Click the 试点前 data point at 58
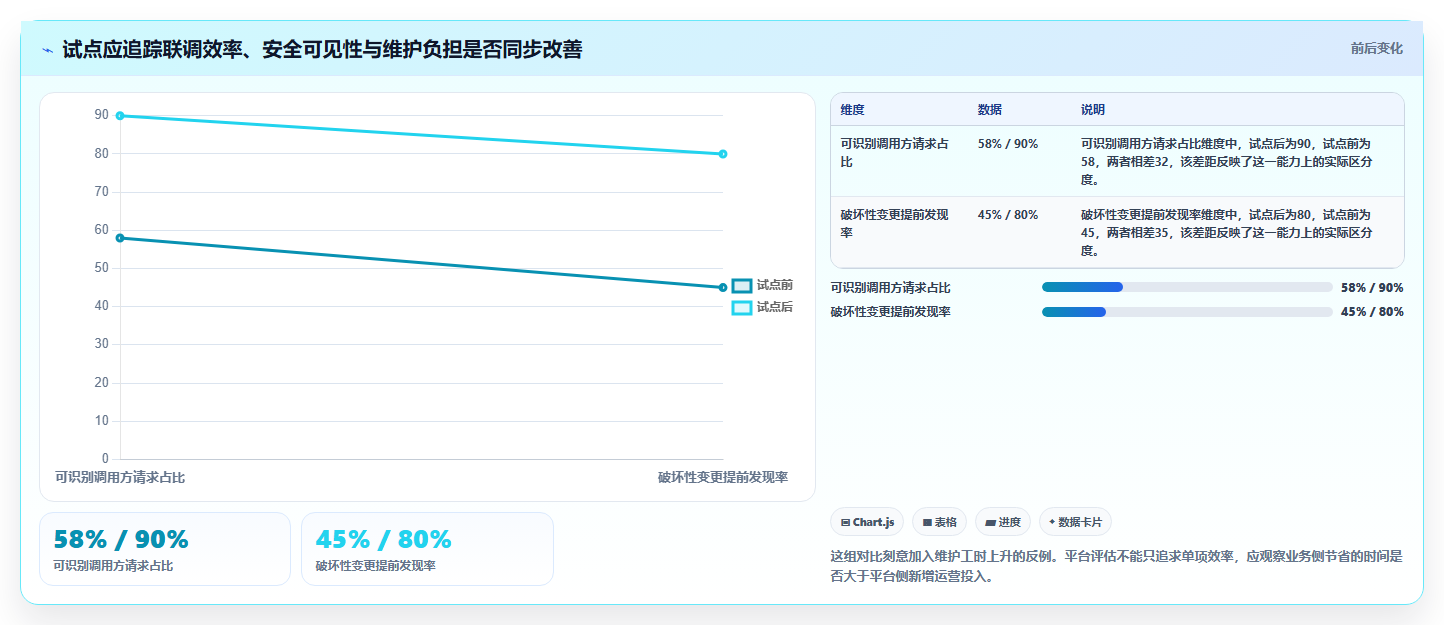This screenshot has height=625, width=1444. (x=120, y=238)
